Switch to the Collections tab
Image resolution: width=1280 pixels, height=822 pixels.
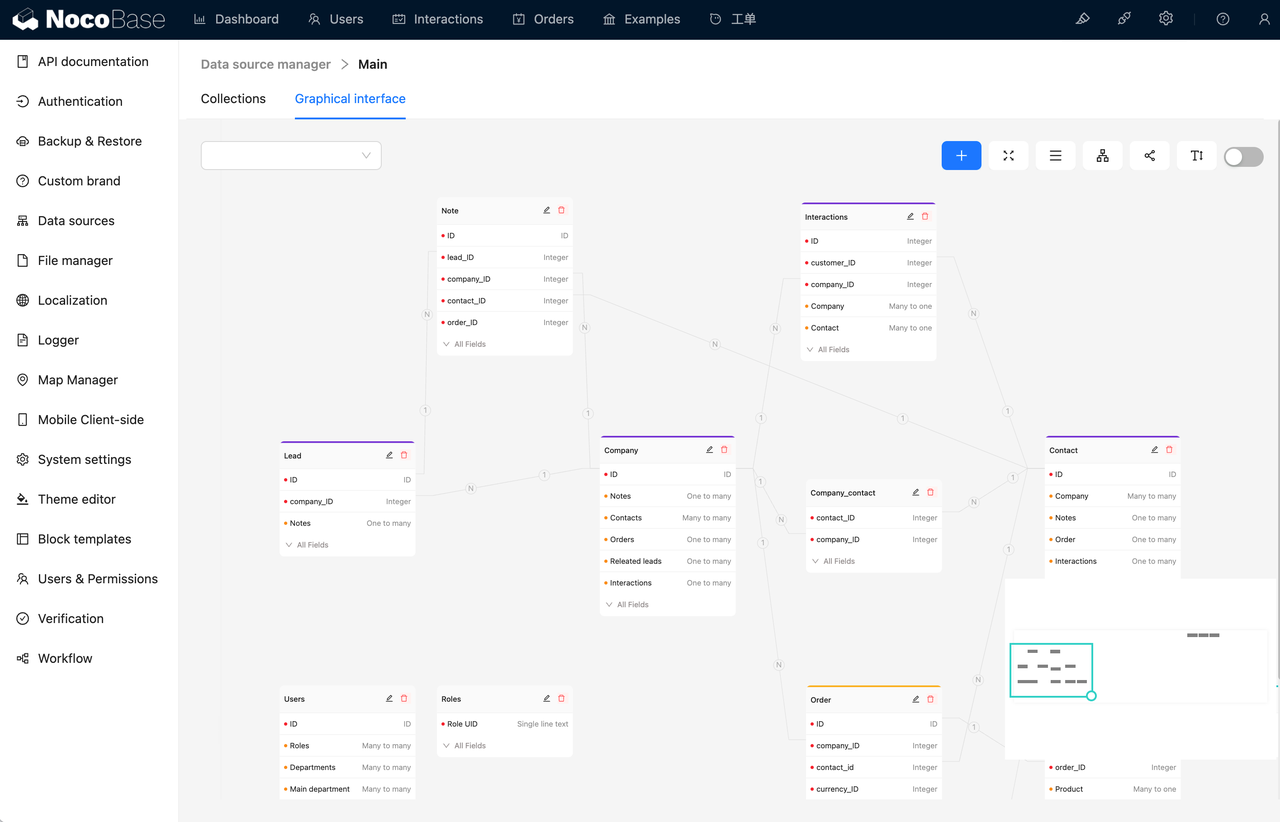point(233,98)
